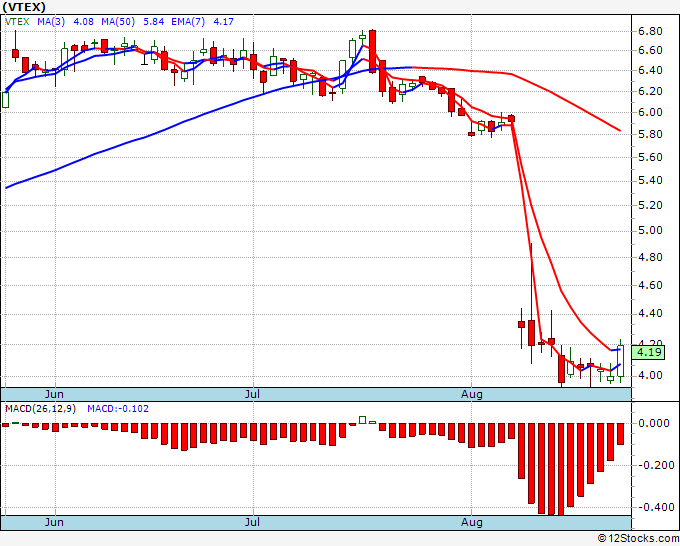Open the 12Stocks.com copyright link
Viewport: 680px width, 546px height.
[638, 539]
